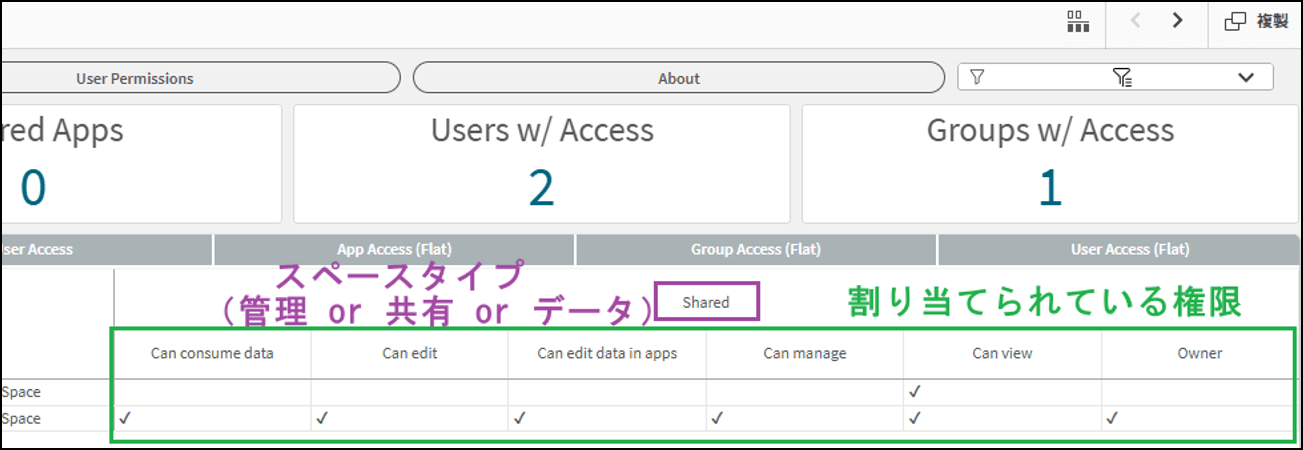Expand the filter pane chevron

pos(1246,77)
